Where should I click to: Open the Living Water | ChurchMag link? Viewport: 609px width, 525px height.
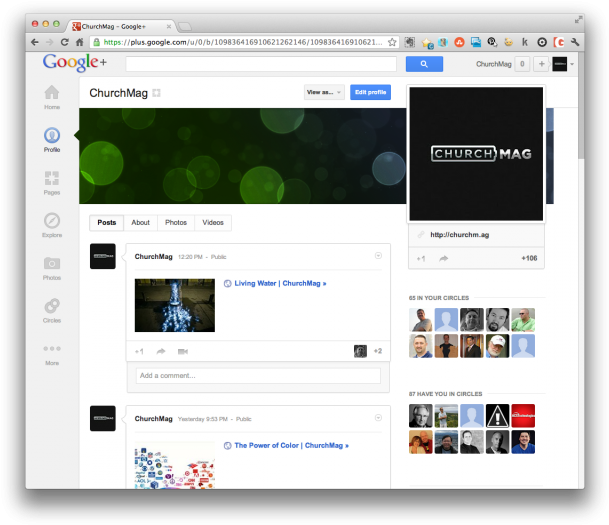coord(280,283)
